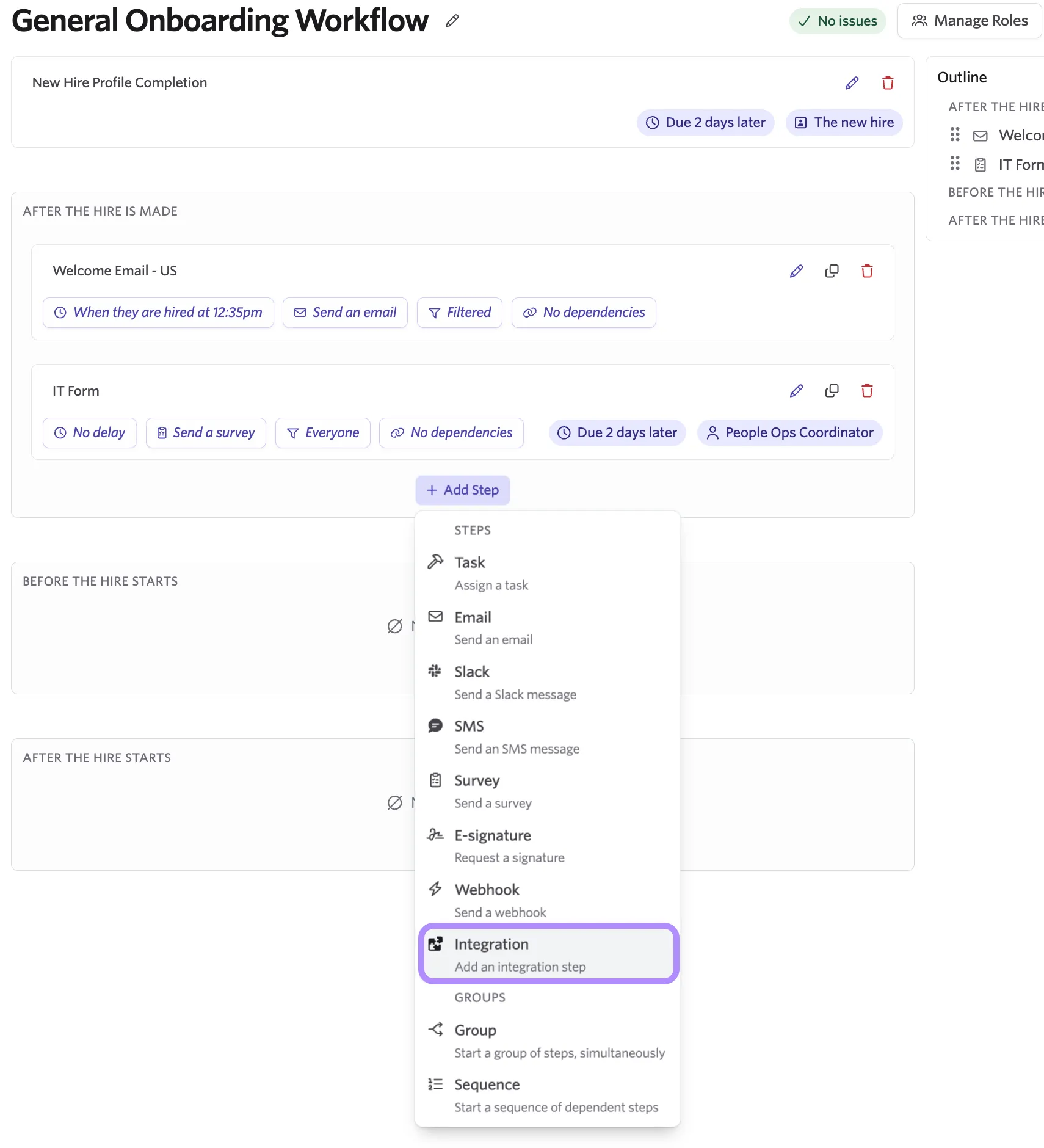The height and width of the screenshot is (1148, 1044).
Task: Open 'When they are hired at 12:35pm' trigger
Action: [x=158, y=313]
